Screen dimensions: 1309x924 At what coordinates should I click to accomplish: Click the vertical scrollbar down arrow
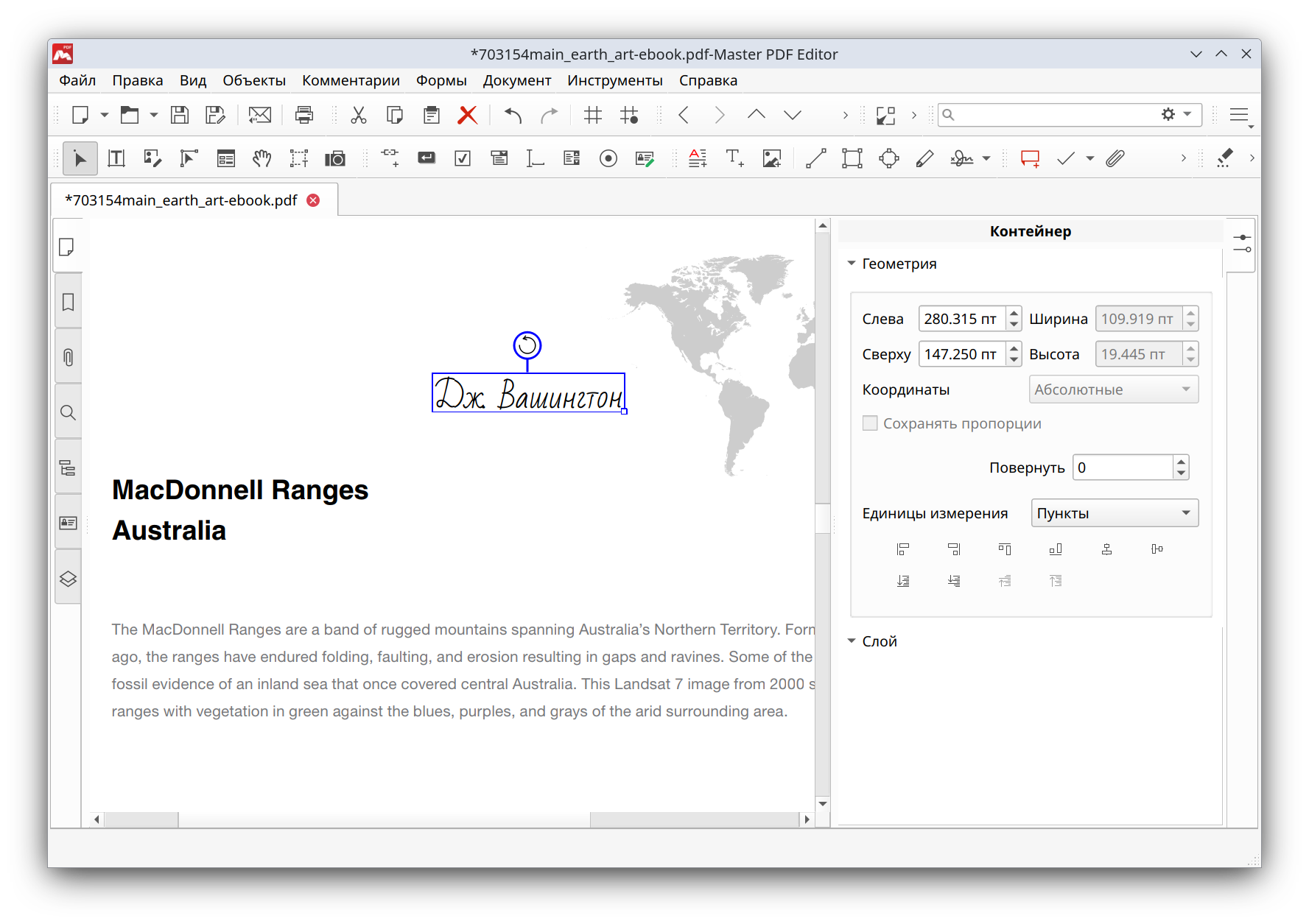pos(823,803)
